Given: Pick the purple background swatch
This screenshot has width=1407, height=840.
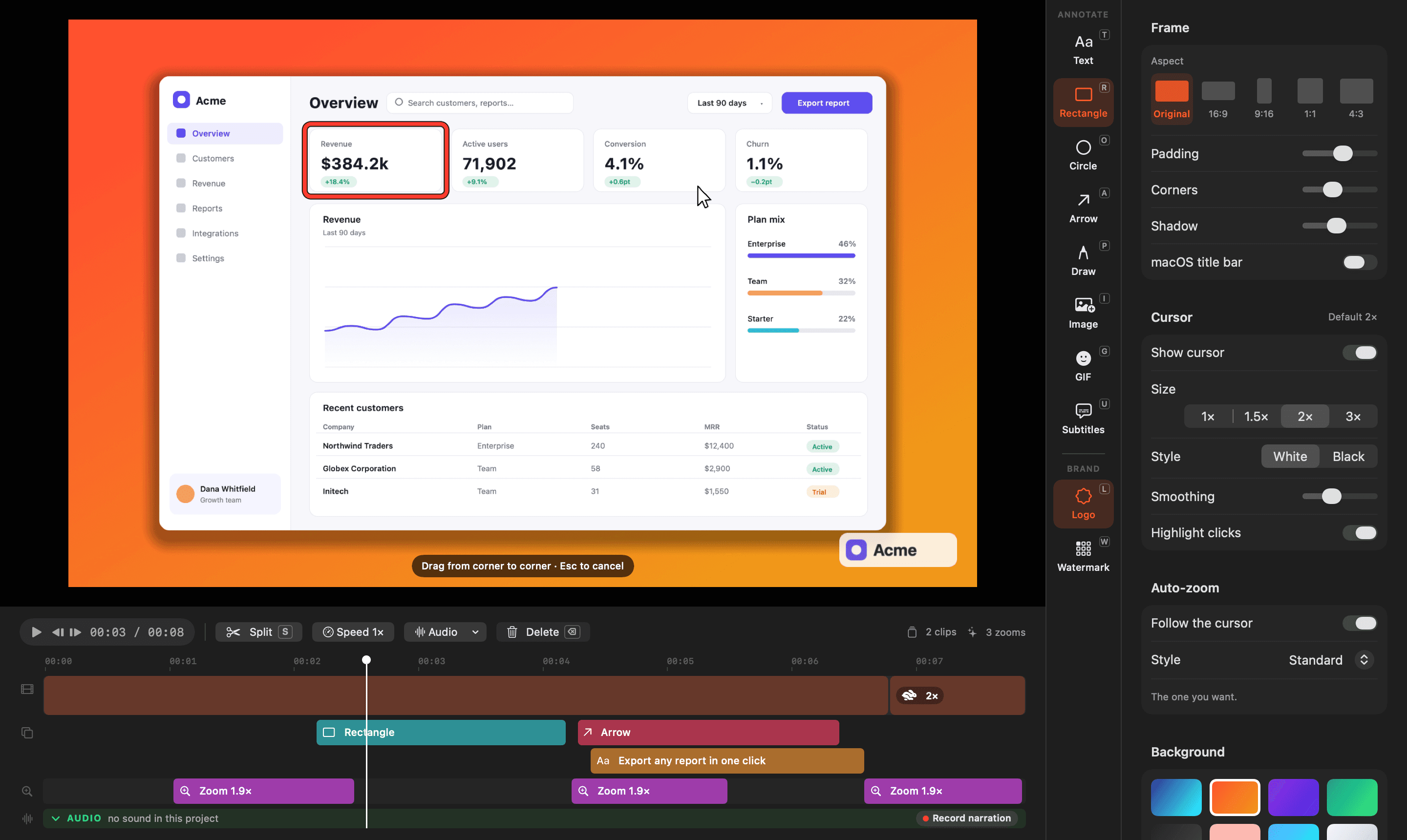Looking at the screenshot, I should pos(1293,797).
